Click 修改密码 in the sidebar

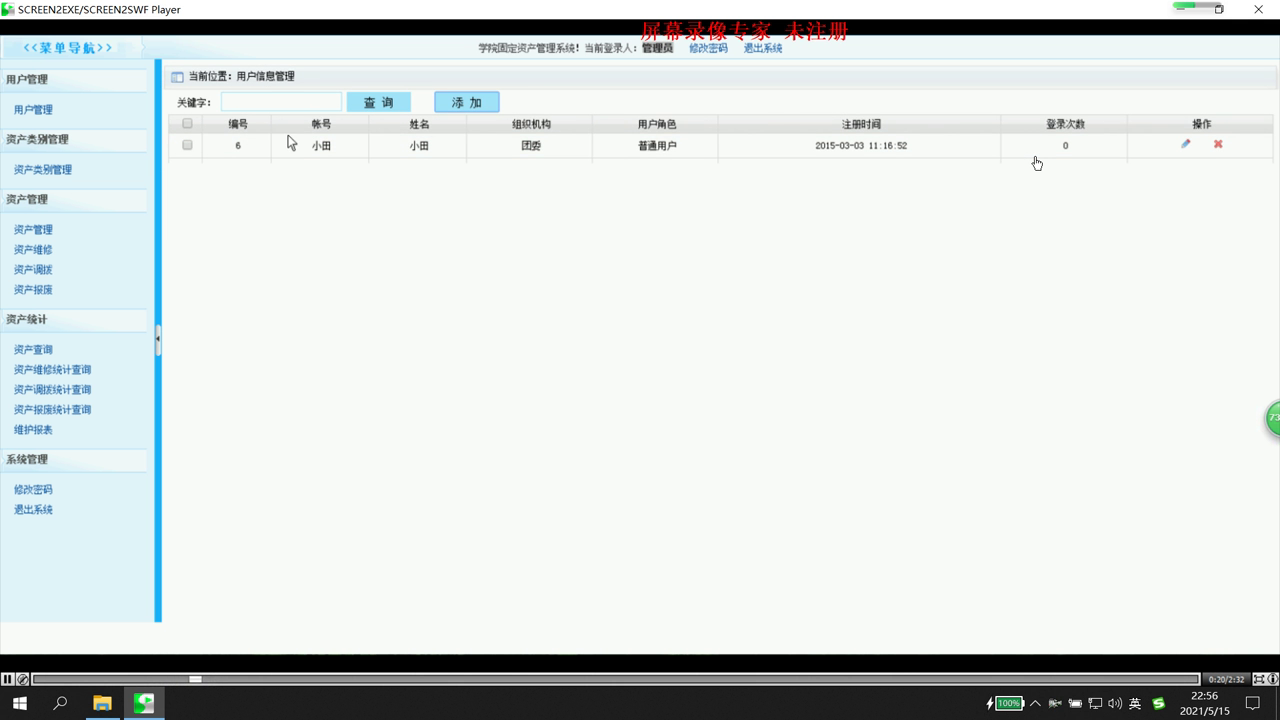33,490
